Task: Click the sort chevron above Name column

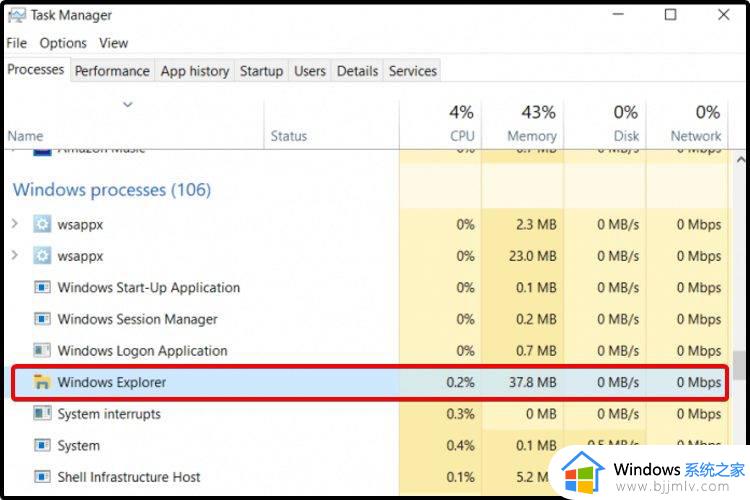Action: pos(128,104)
